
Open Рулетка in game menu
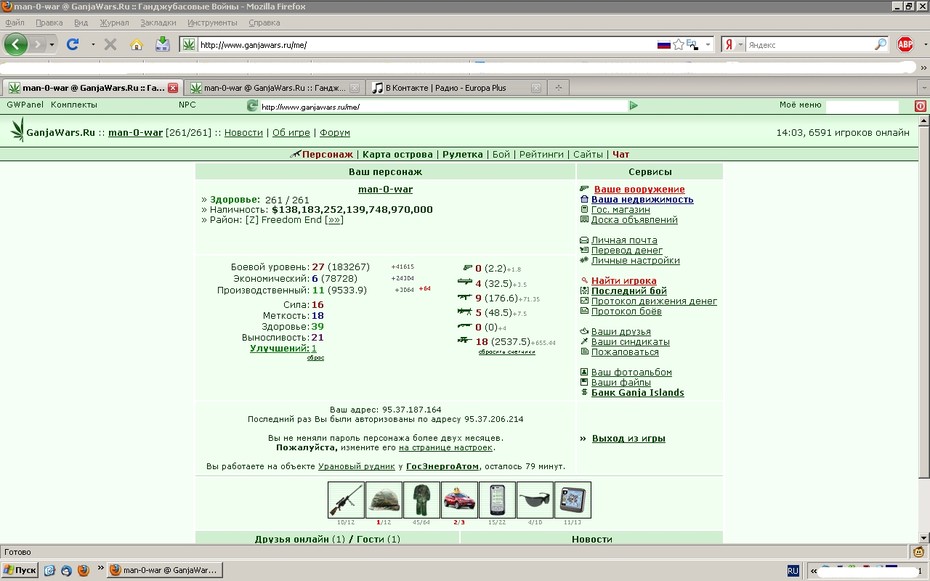tap(462, 154)
